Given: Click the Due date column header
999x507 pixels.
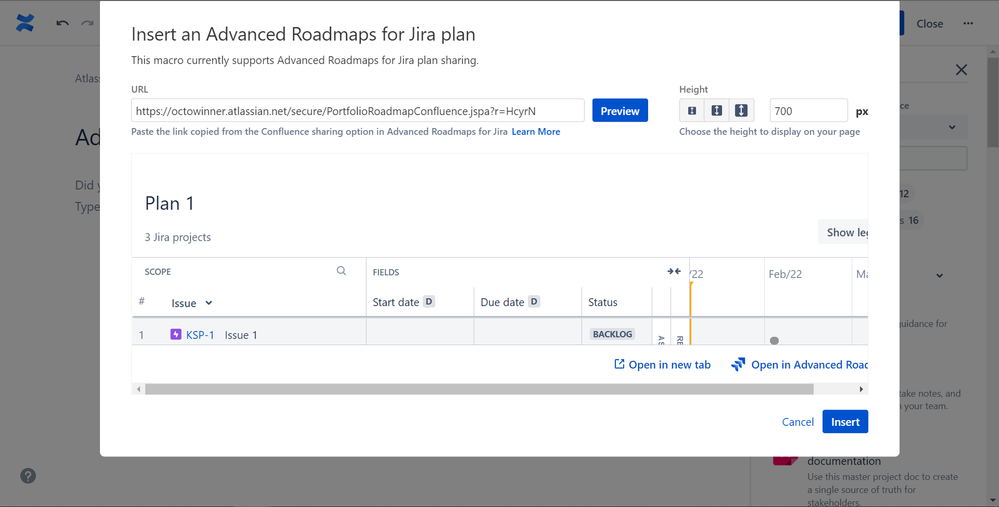Looking at the screenshot, I should coord(502,303).
